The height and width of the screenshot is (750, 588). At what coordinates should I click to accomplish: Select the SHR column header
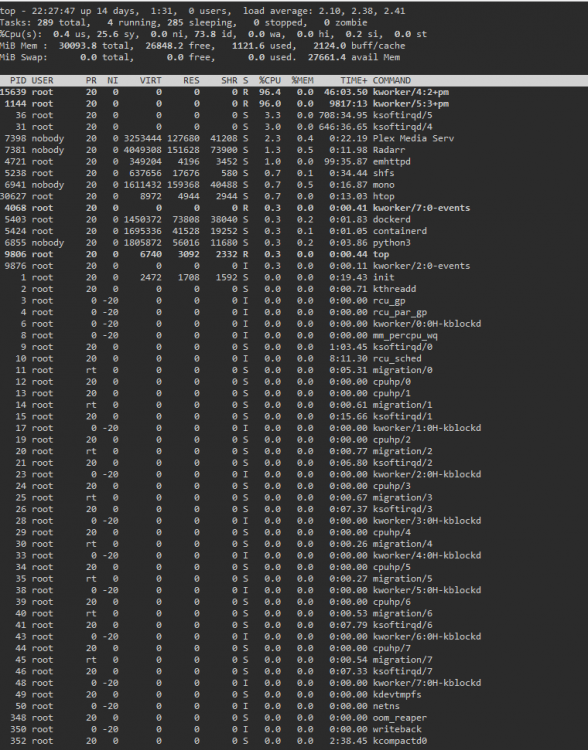(x=229, y=80)
